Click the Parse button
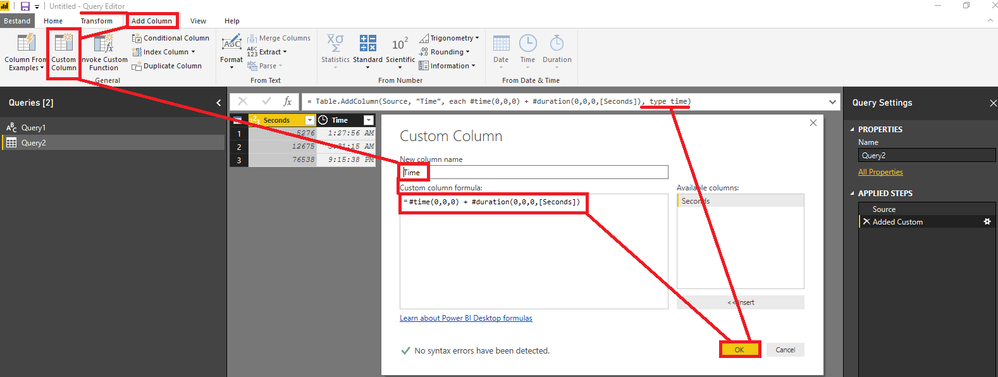The width and height of the screenshot is (998, 377). [264, 66]
